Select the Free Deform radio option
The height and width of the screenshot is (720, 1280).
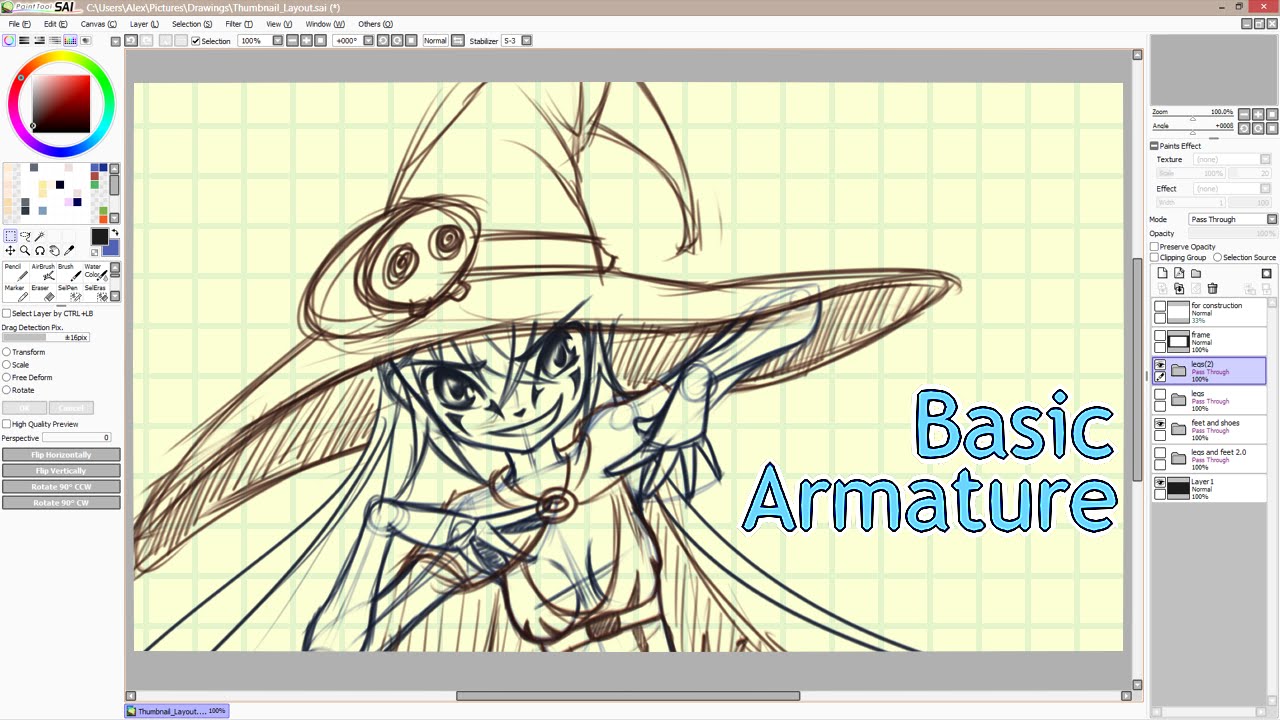(x=7, y=378)
